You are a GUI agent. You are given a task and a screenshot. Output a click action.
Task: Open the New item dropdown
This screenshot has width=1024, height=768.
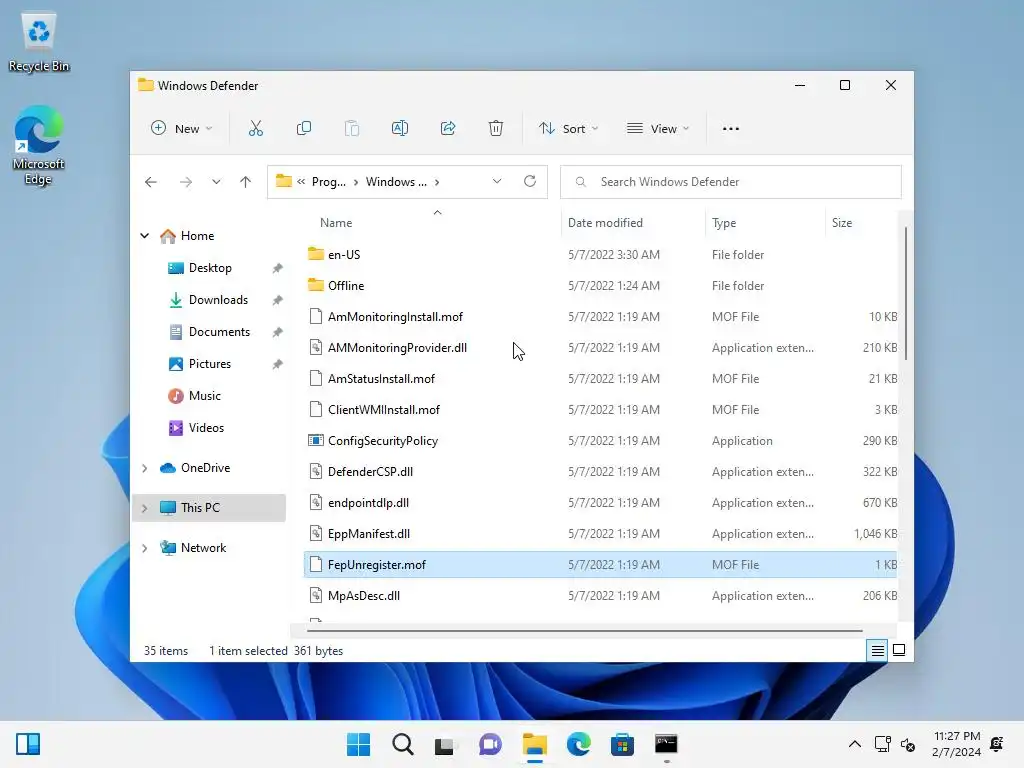coord(182,129)
